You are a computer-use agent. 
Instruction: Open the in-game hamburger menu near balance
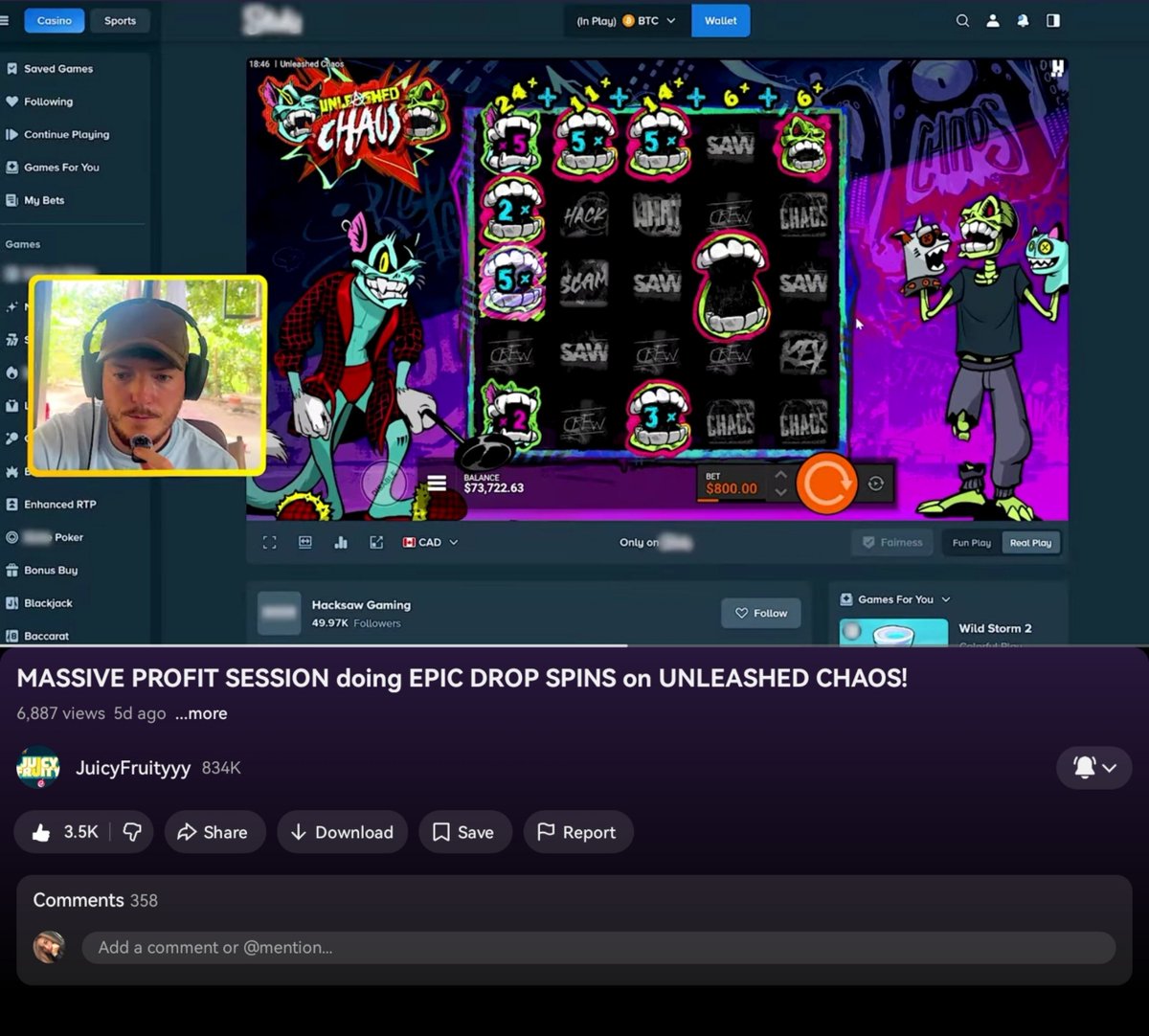point(437,484)
